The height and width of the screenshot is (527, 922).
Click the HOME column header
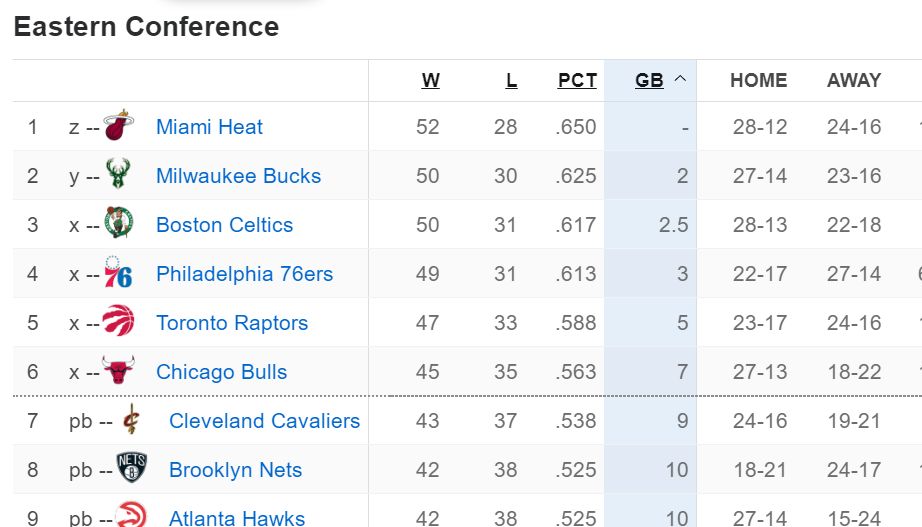tap(758, 81)
